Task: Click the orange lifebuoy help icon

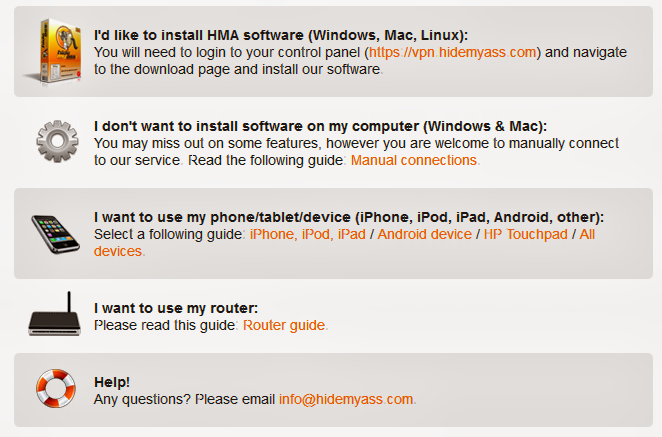Action: 56,388
